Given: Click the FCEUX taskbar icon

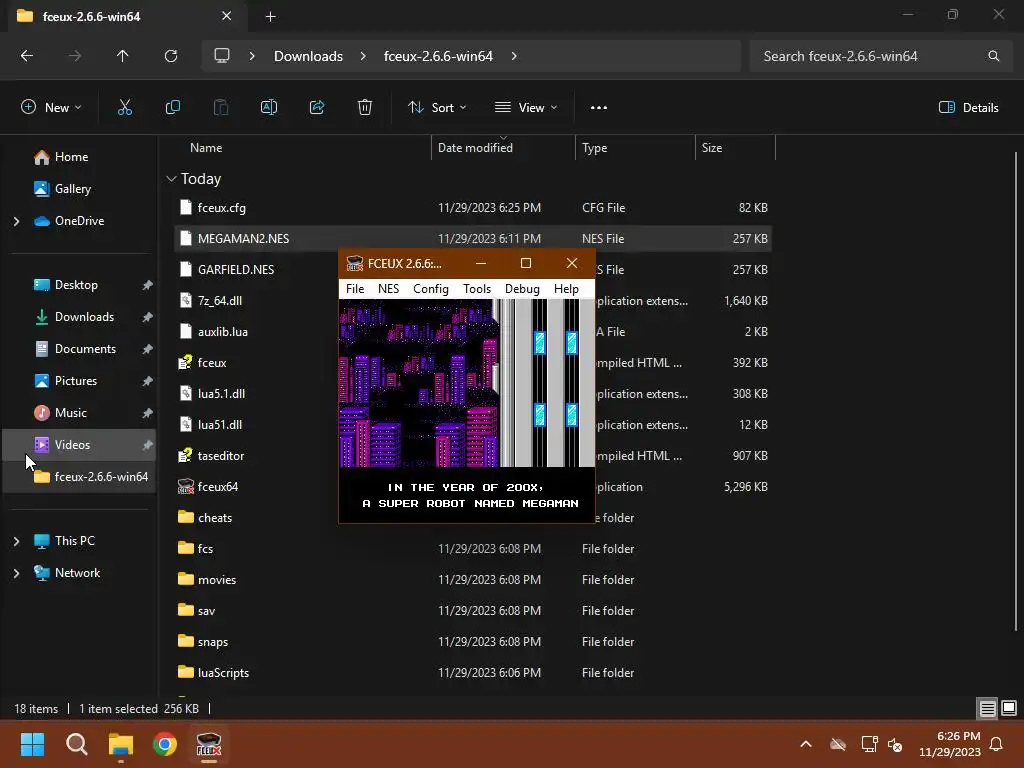Looking at the screenshot, I should pos(209,744).
